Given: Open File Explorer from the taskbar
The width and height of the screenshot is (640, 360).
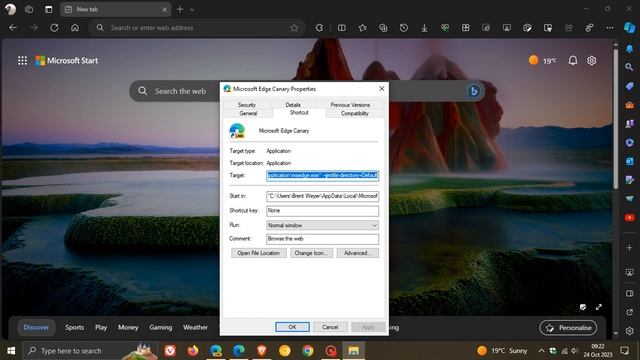Looking at the screenshot, I should [x=353, y=351].
